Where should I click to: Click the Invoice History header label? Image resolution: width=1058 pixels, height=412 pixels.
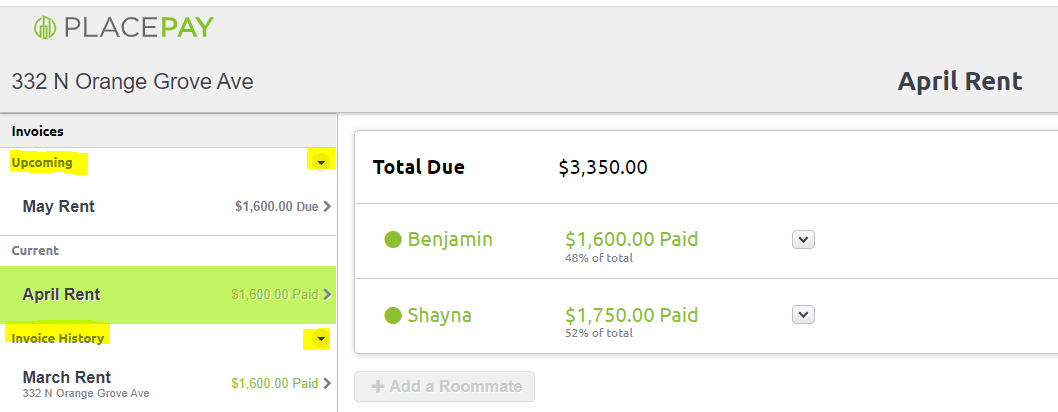coord(58,339)
